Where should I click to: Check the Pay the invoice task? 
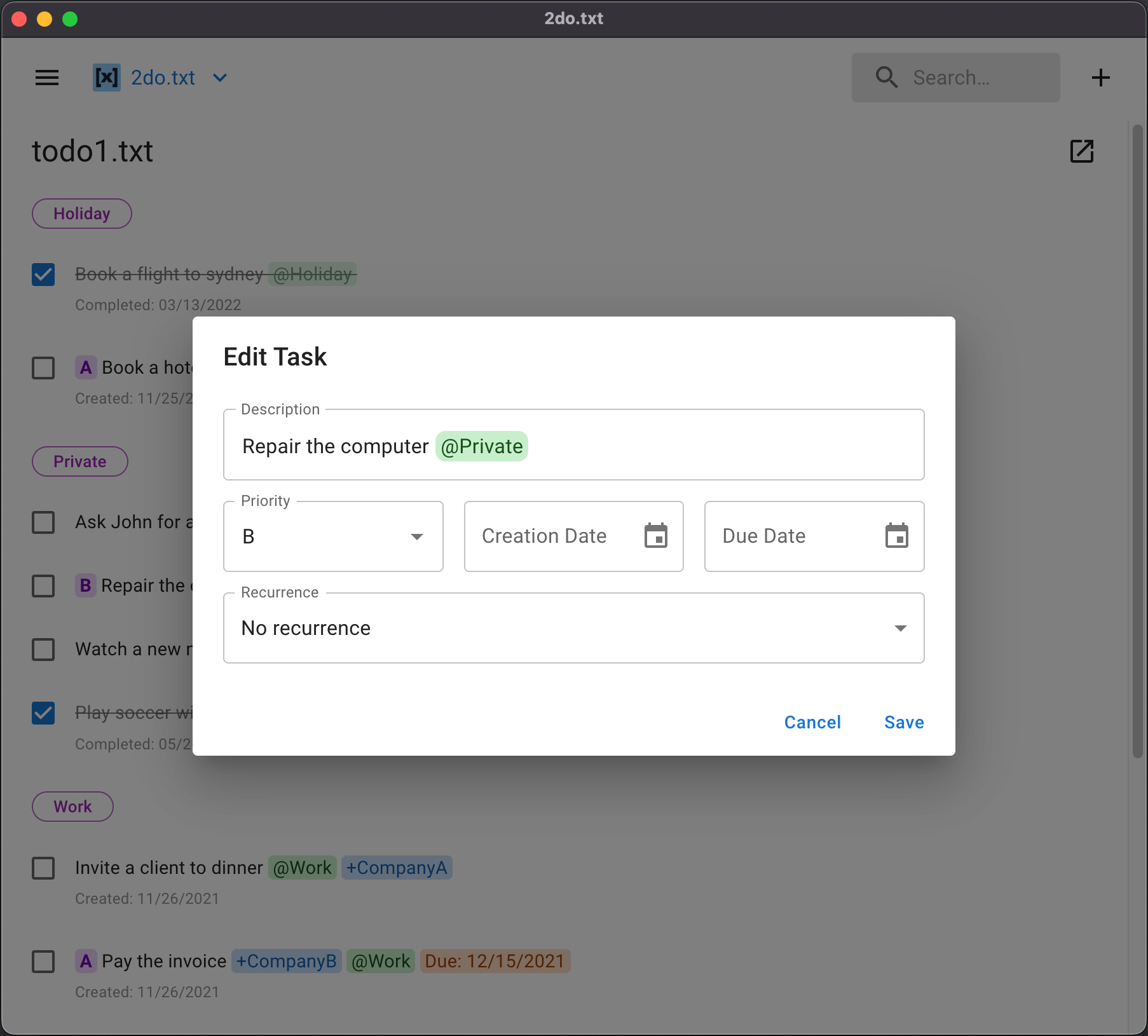tap(43, 962)
